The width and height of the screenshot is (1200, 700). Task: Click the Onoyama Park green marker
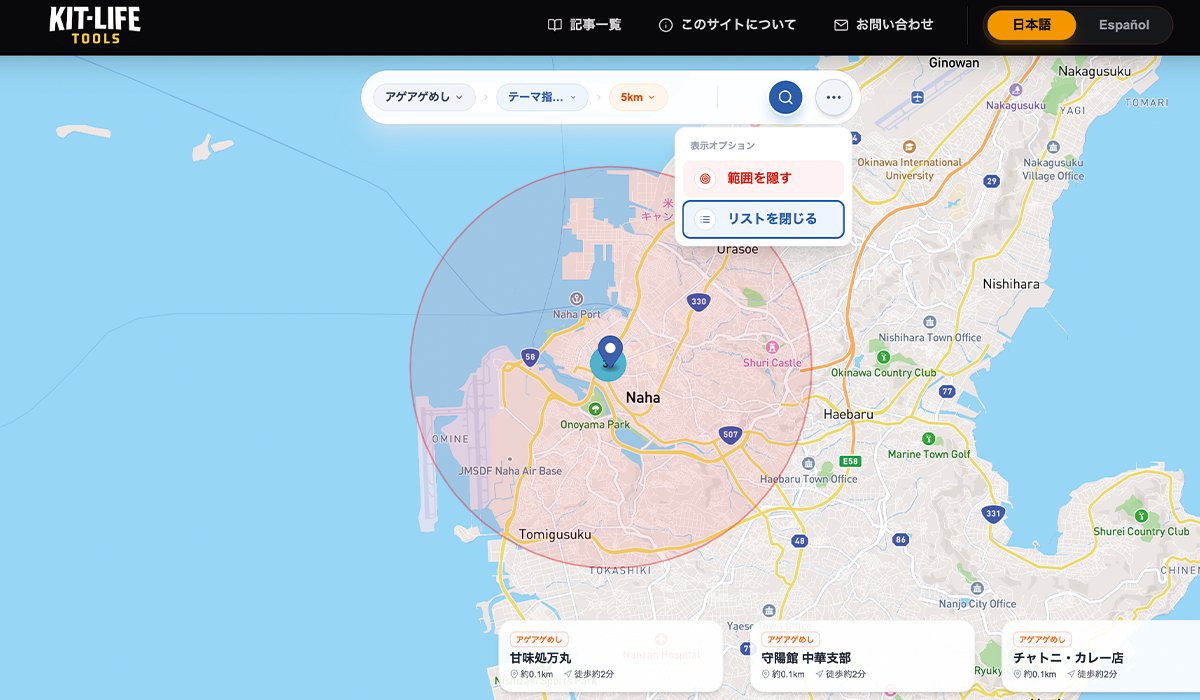tap(595, 408)
